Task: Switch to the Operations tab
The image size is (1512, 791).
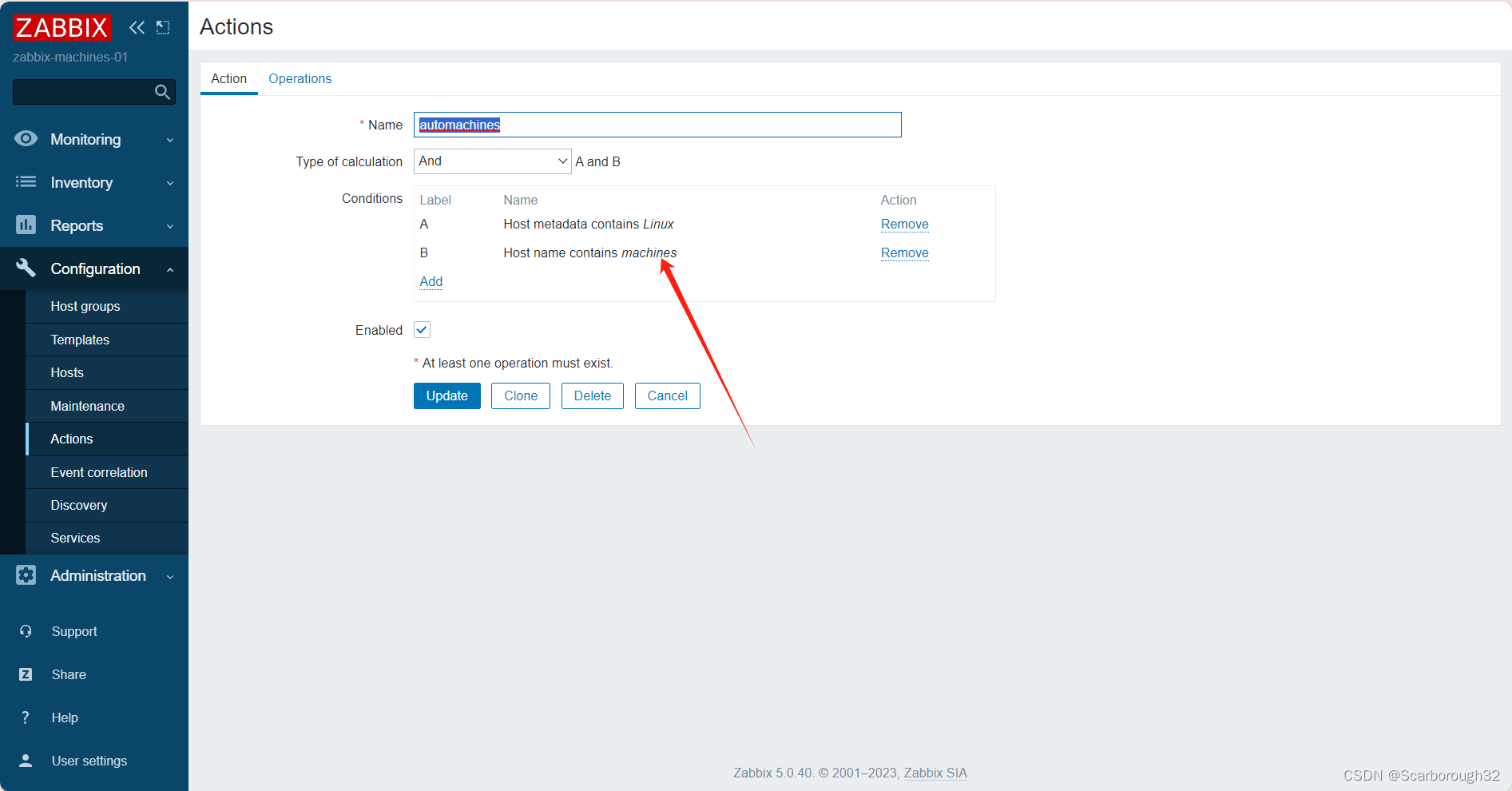Action: 300,78
